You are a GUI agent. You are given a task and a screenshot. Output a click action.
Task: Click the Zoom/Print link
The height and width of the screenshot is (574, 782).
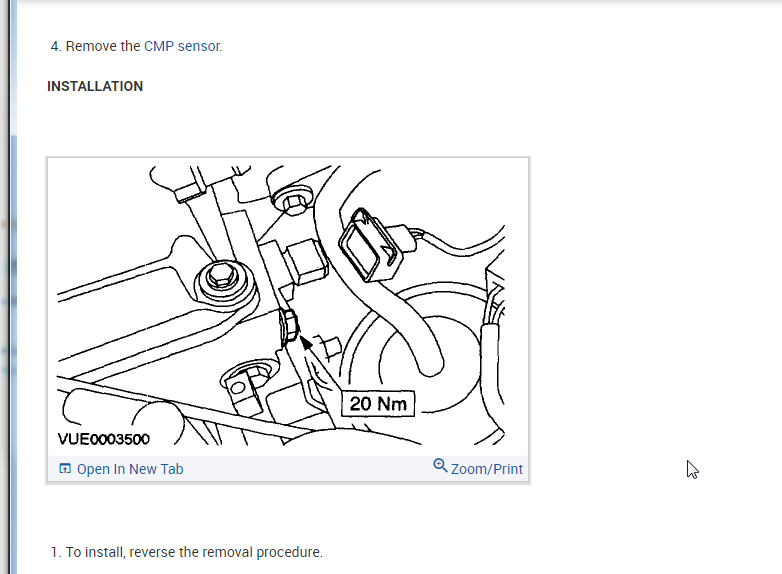pos(487,469)
